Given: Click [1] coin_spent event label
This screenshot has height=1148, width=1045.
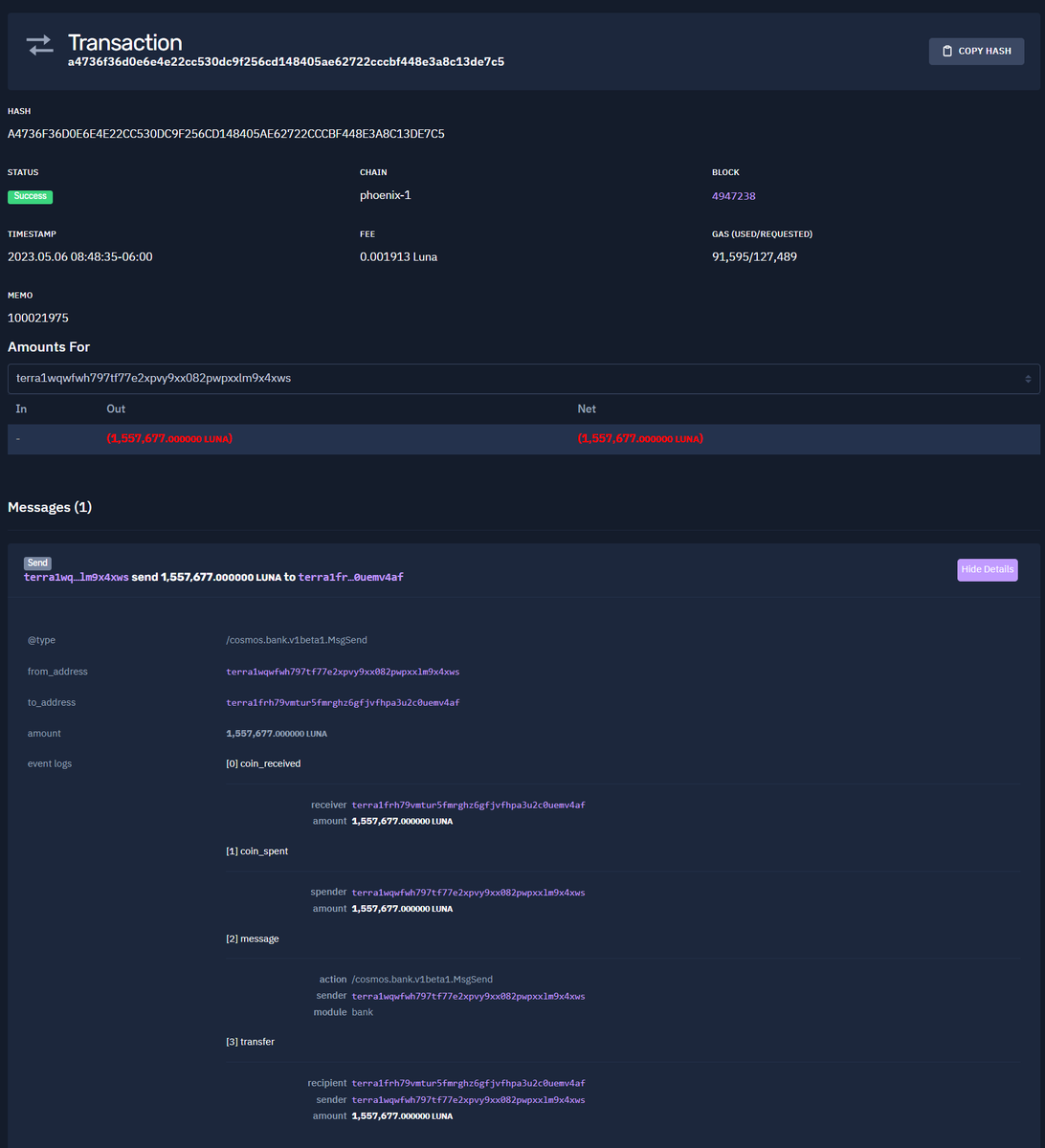Looking at the screenshot, I should tap(256, 851).
